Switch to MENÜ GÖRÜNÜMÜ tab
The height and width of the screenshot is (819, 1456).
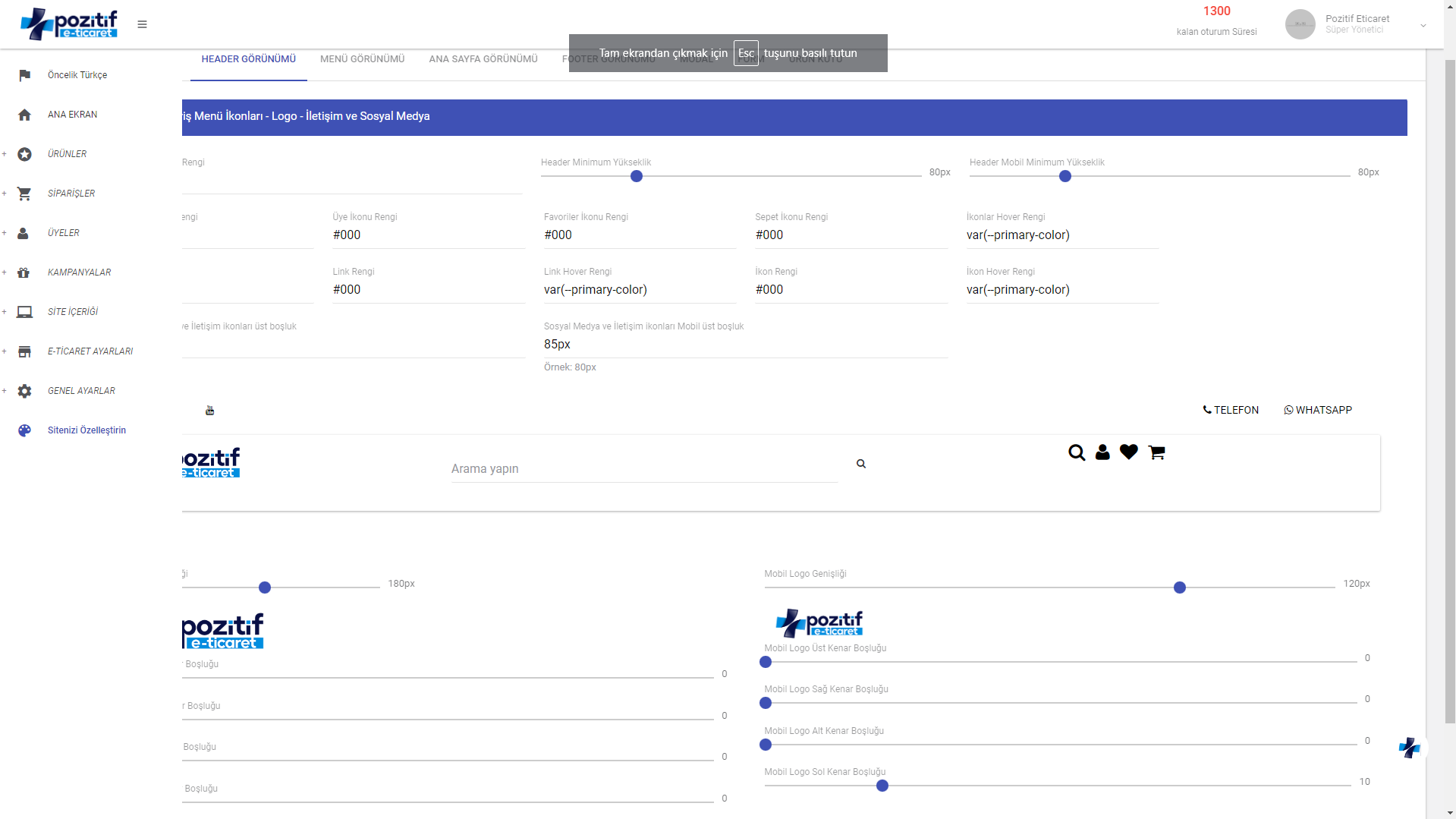362,59
